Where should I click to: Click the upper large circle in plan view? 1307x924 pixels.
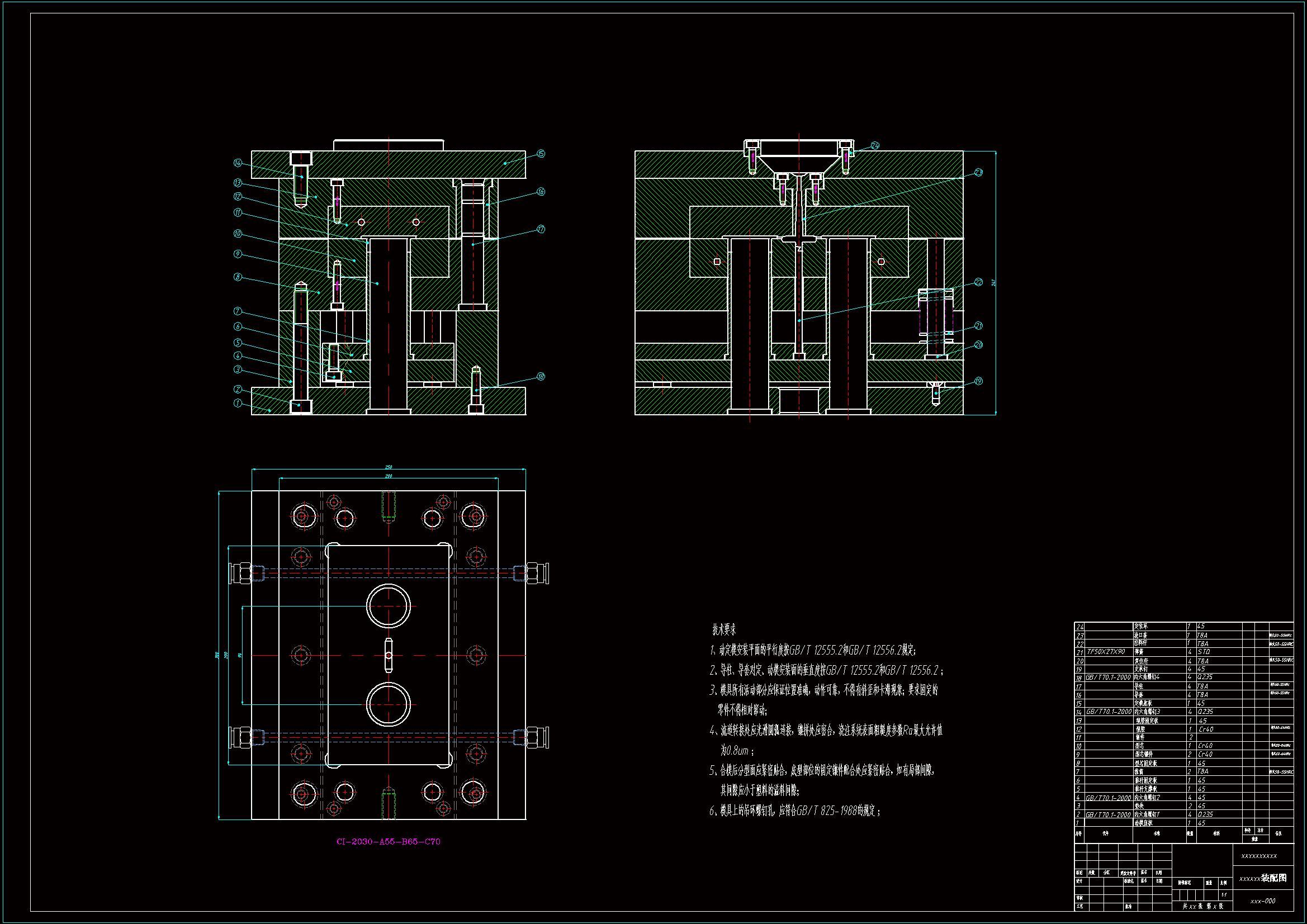click(388, 606)
